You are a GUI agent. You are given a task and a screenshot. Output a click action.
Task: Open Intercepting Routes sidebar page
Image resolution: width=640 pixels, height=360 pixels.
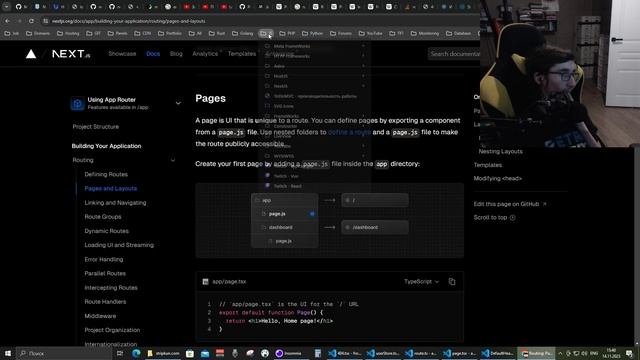pos(111,288)
